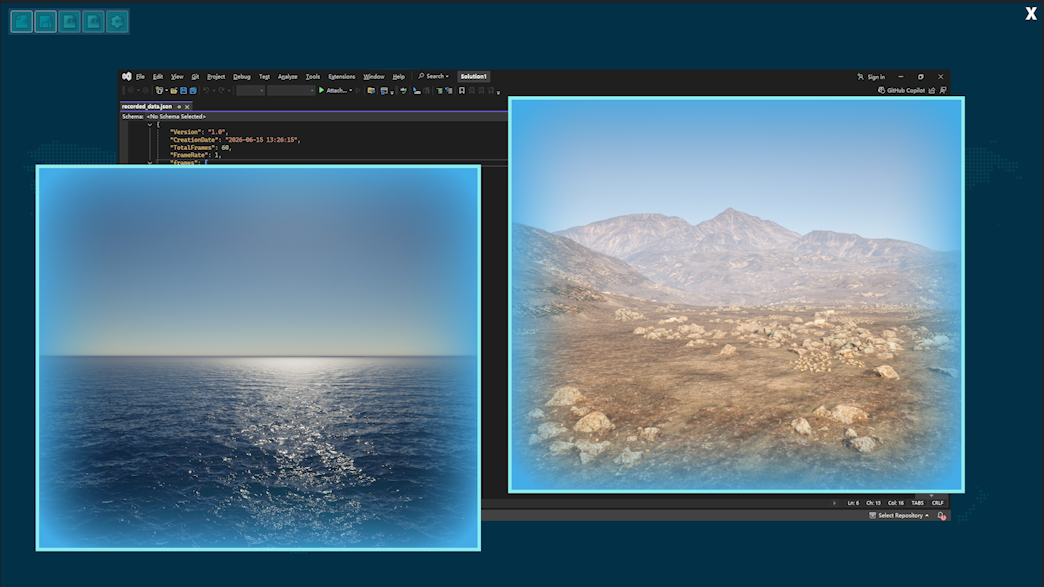The height and width of the screenshot is (587, 1044).
Task: Click the New Project toolbar icon
Action: (159, 91)
